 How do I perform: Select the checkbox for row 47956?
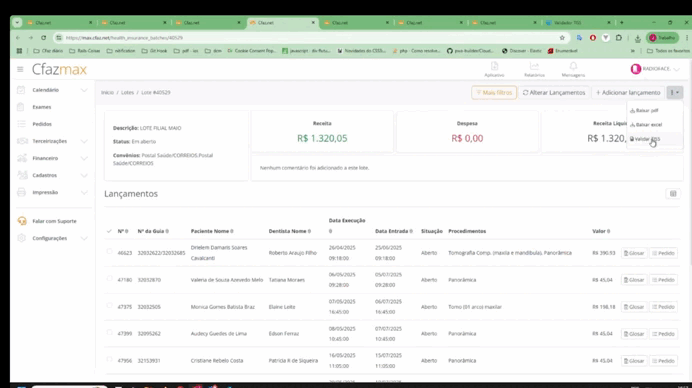[x=109, y=359]
